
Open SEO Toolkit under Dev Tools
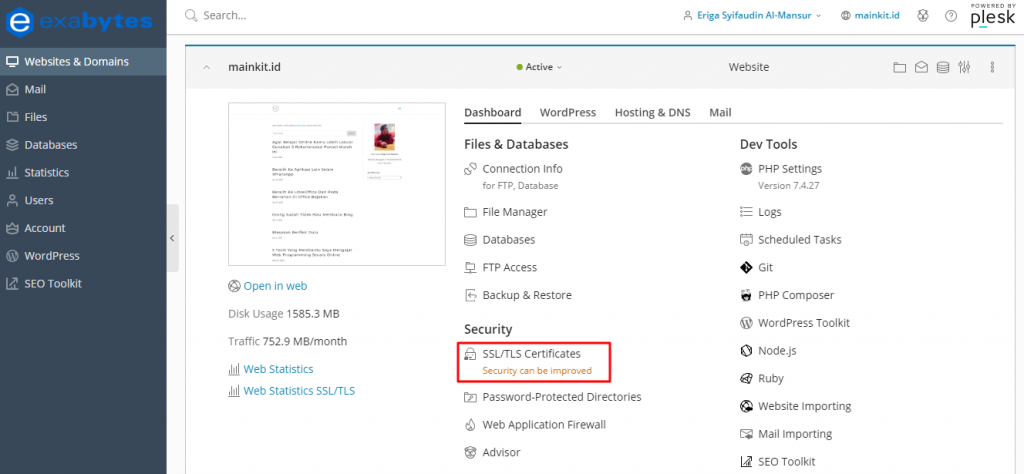(786, 462)
